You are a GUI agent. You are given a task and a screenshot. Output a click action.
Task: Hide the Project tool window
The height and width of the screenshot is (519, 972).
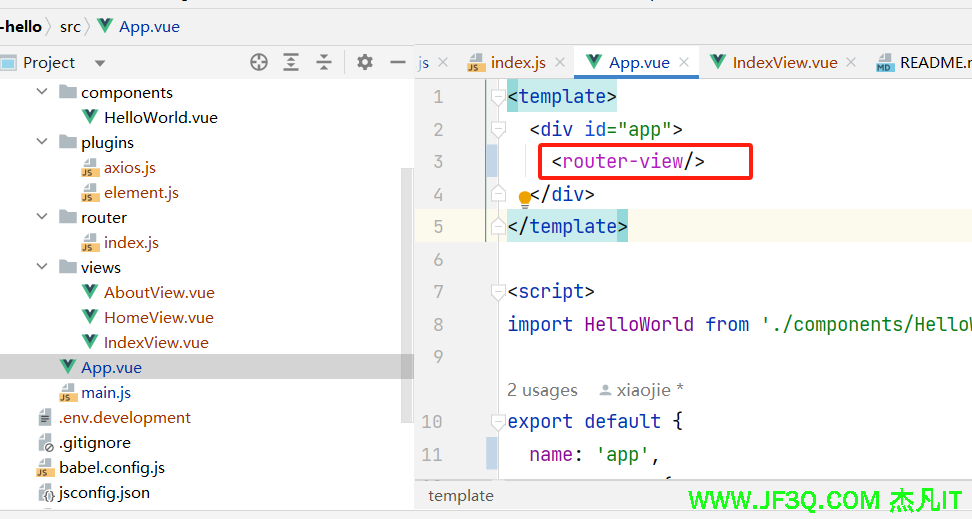[x=397, y=62]
